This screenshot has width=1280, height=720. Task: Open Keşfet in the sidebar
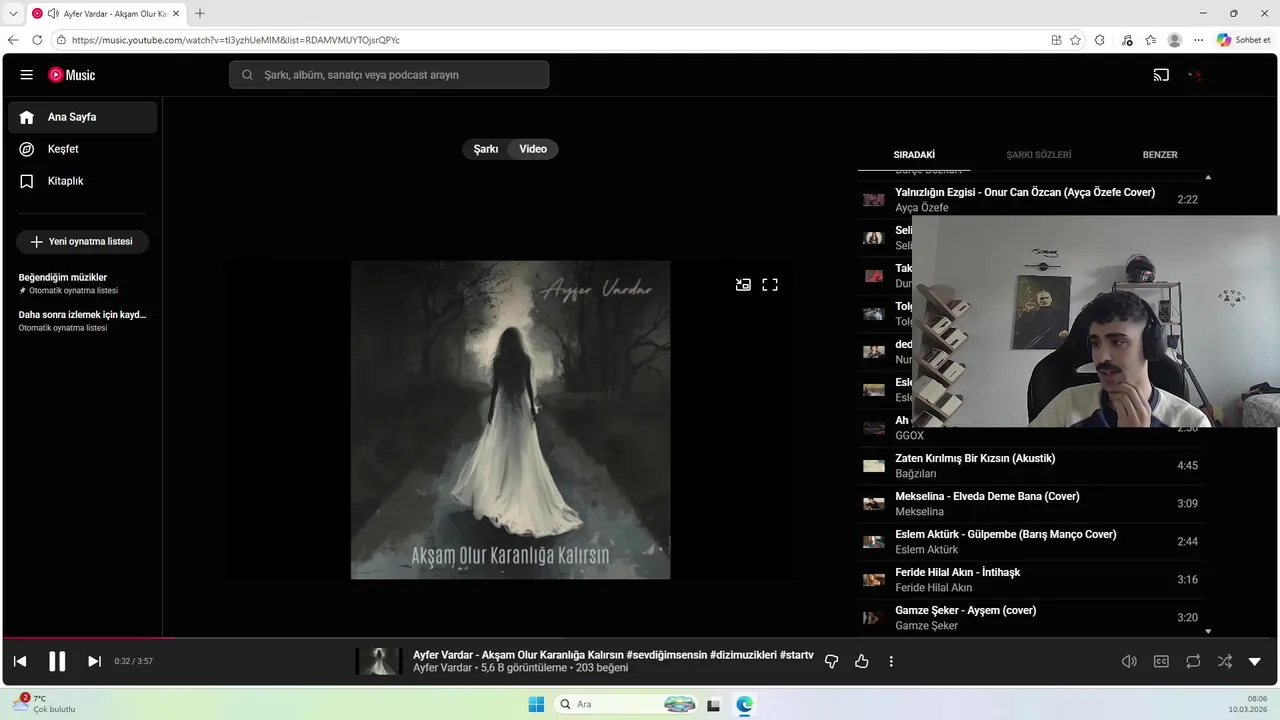click(83, 149)
